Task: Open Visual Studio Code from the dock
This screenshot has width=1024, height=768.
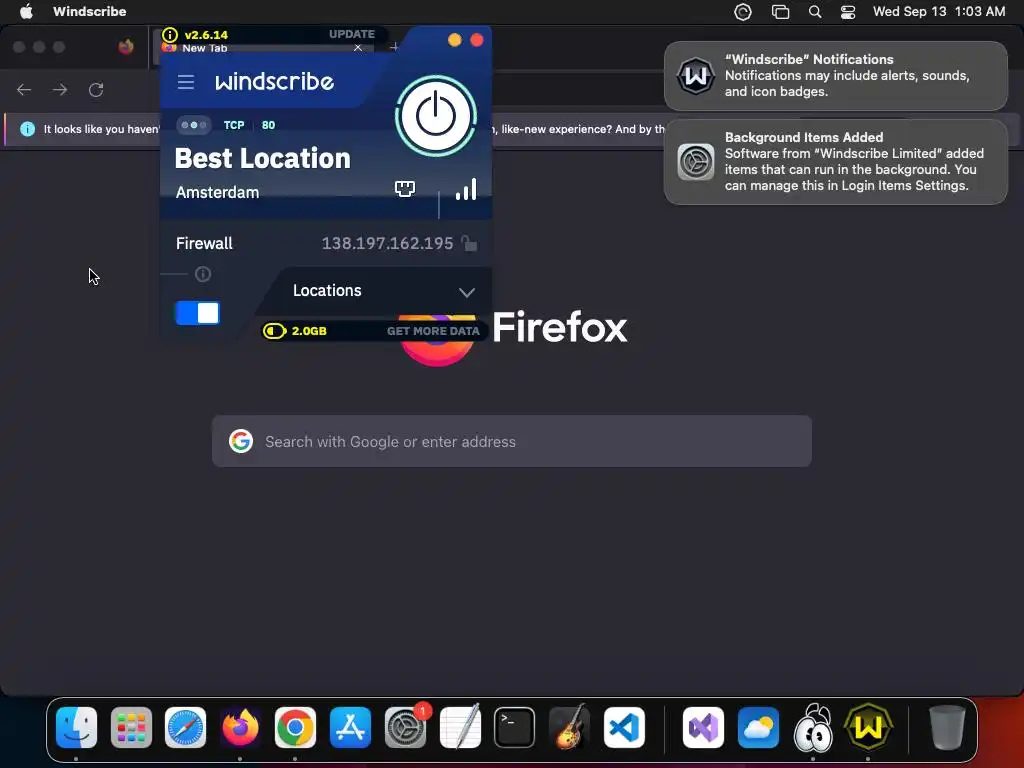Action: click(624, 727)
